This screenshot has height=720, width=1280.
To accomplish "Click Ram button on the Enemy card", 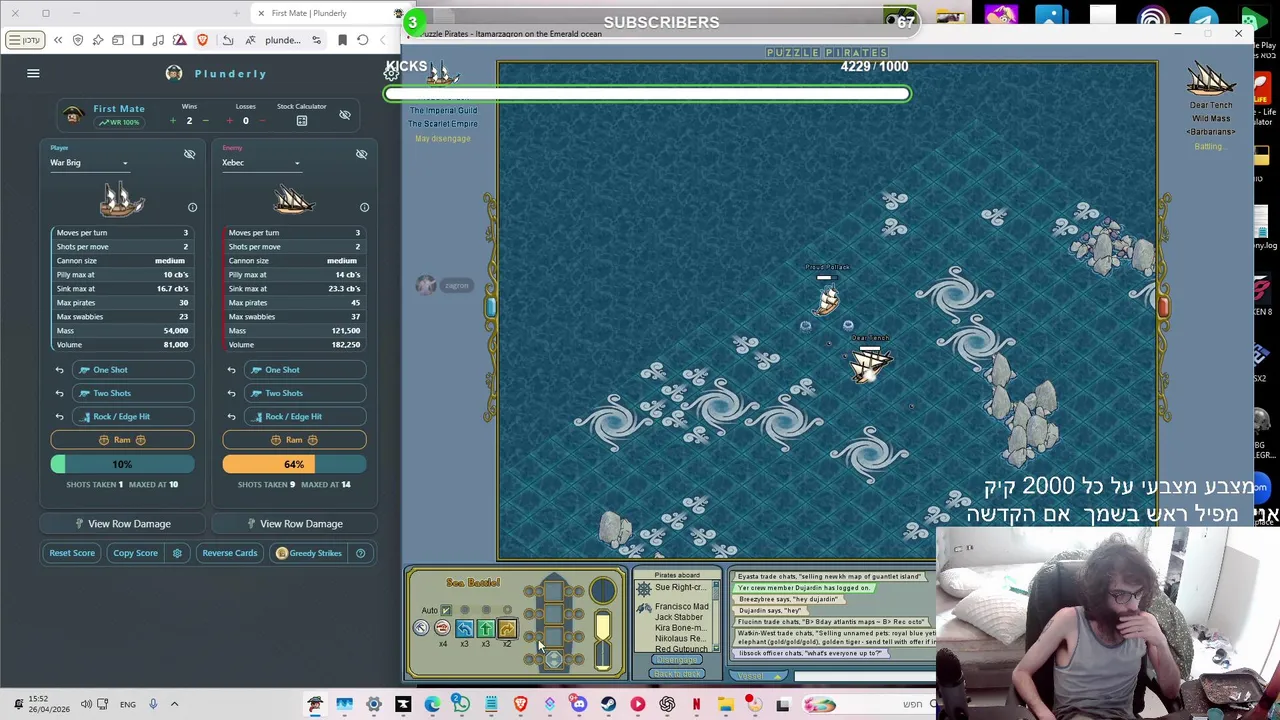I will point(294,440).
